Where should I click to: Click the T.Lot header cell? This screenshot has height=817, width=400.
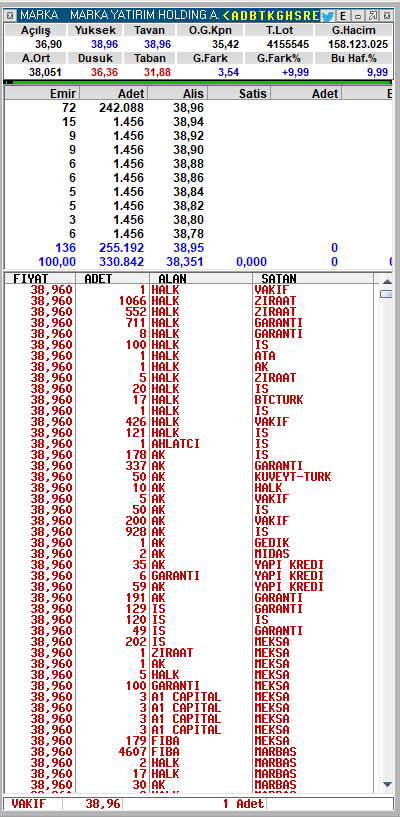tap(278, 30)
